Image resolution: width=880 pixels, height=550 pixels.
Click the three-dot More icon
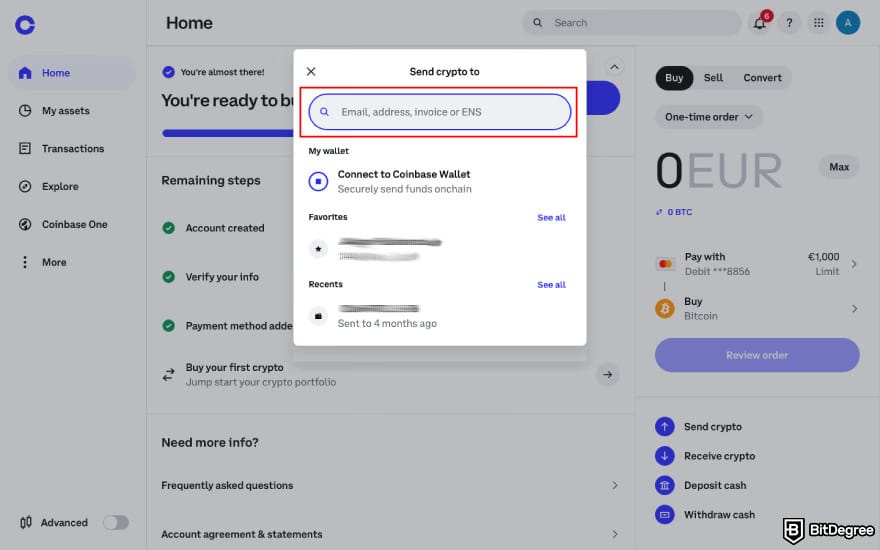tap(25, 262)
